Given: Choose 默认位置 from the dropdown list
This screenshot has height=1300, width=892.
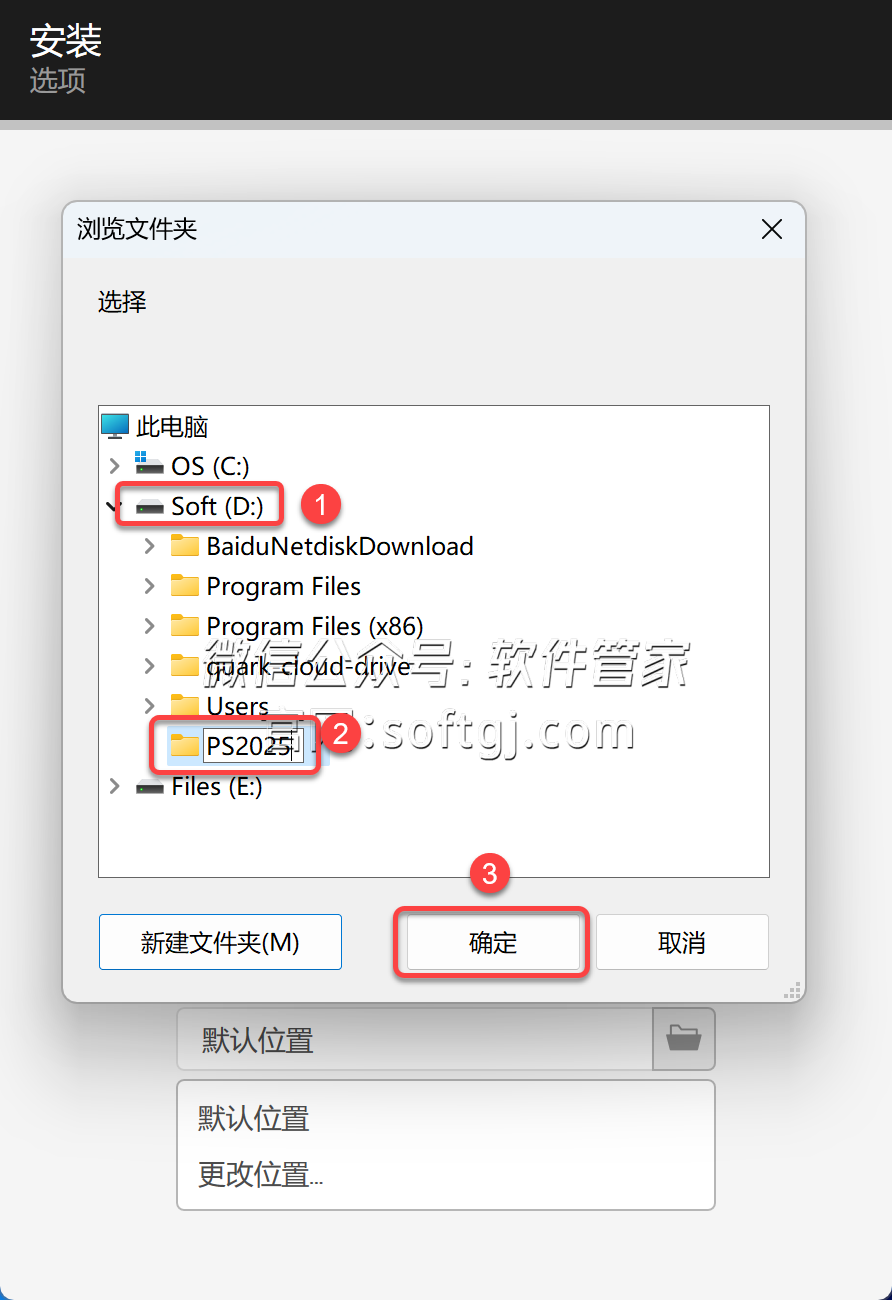Looking at the screenshot, I should click(254, 1118).
